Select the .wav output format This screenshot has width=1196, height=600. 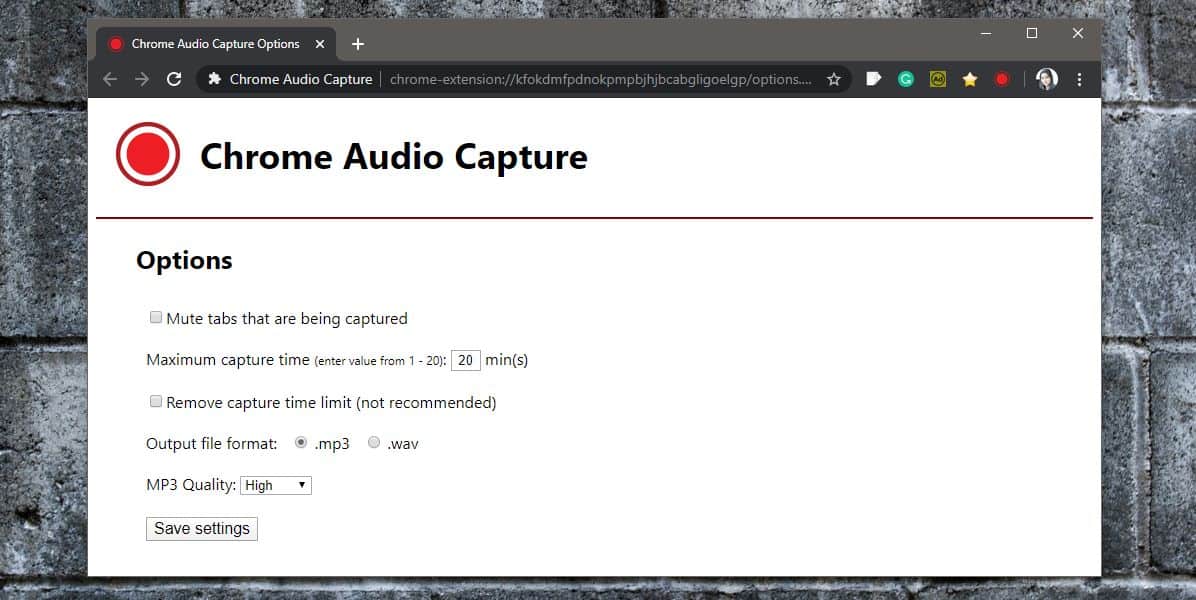(x=374, y=442)
